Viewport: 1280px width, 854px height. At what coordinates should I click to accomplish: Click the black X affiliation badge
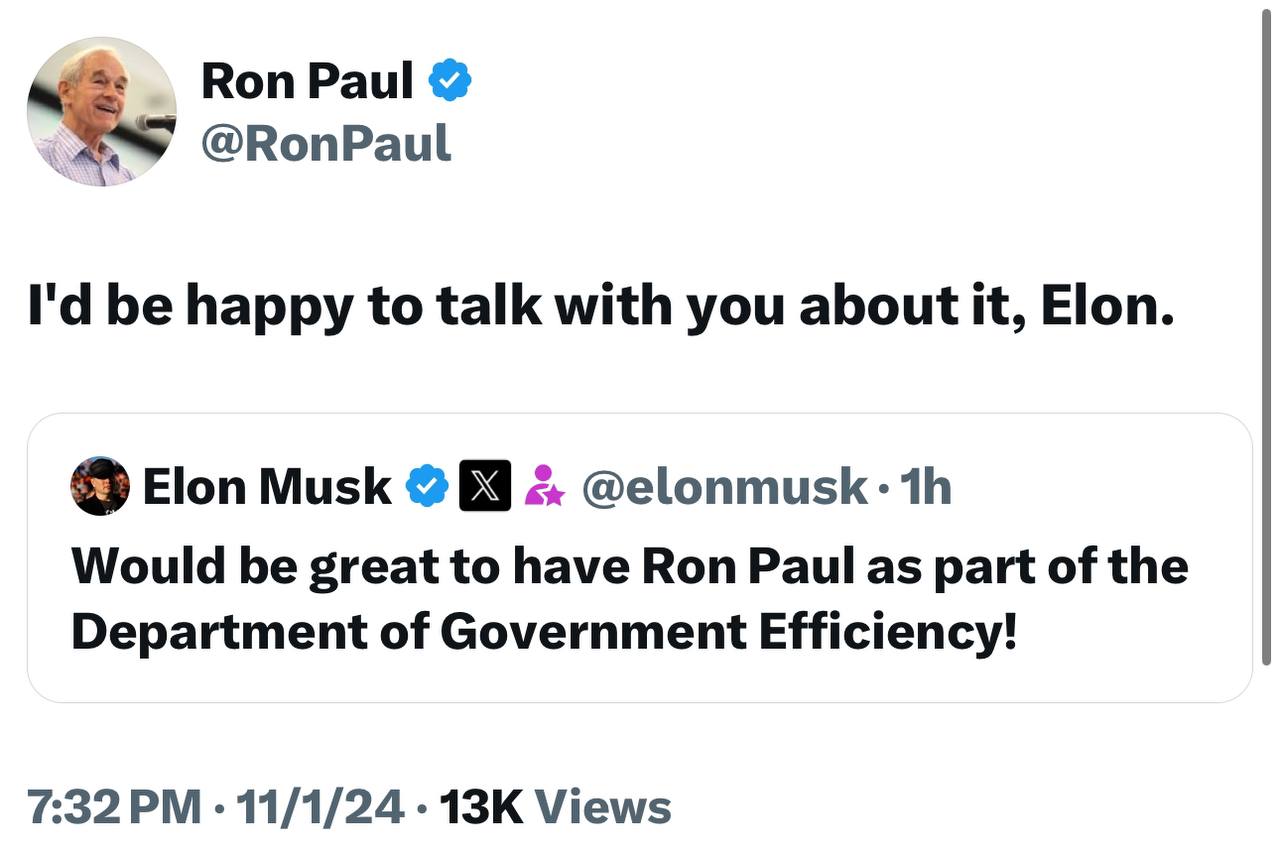click(x=485, y=486)
